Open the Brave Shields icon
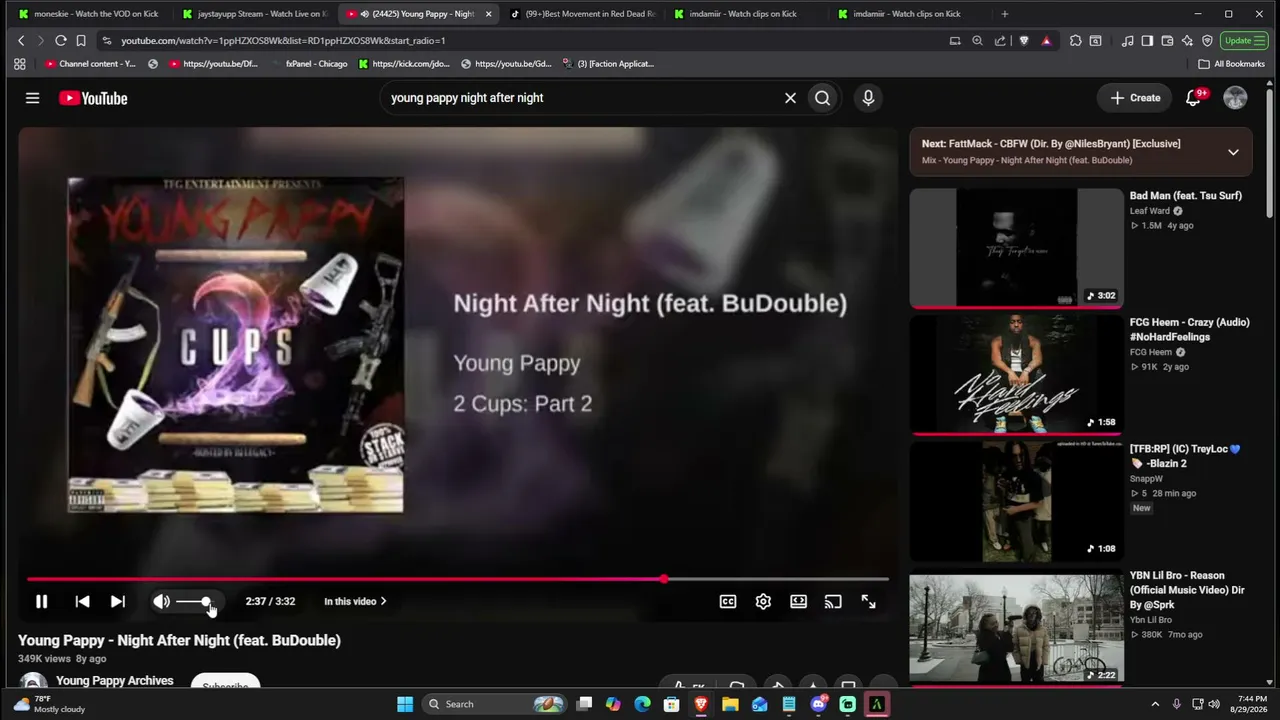 point(1024,40)
